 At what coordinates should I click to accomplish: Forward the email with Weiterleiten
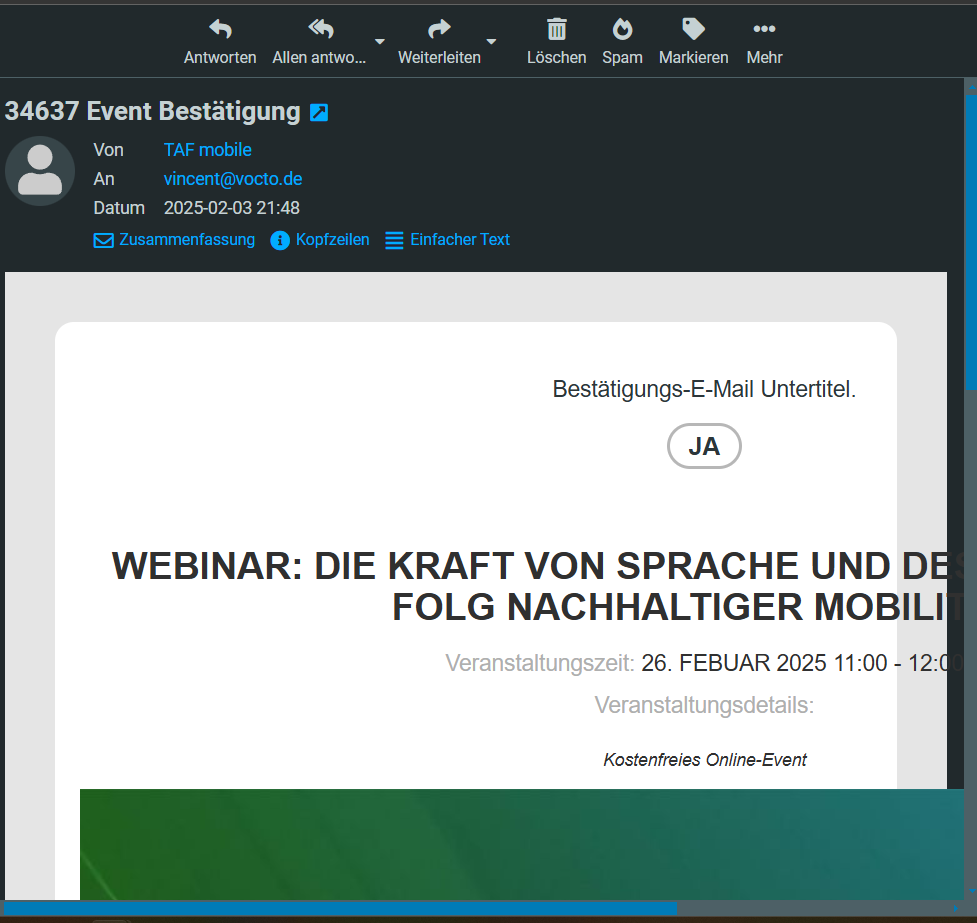click(439, 42)
